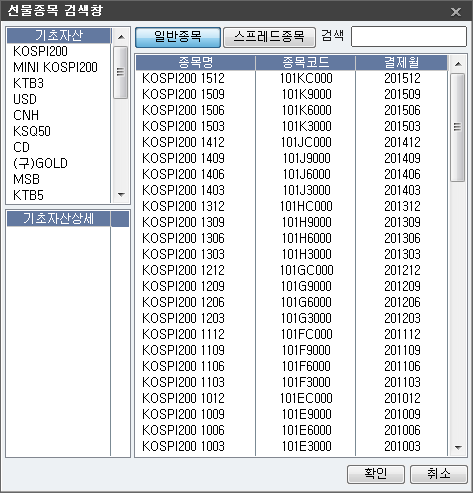Click settlement month 201009 cell
Screen dimensions: 473x493
(x=402, y=414)
